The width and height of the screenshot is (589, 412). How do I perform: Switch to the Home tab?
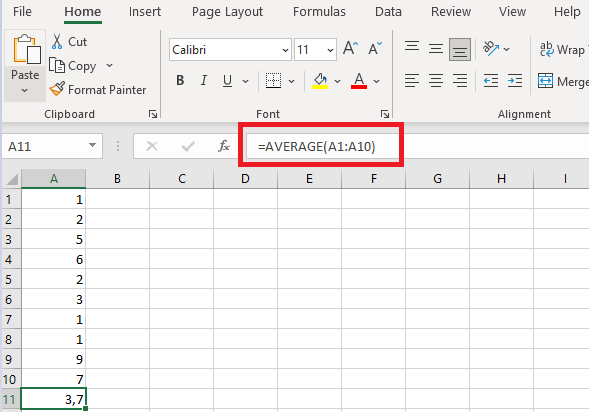coord(83,12)
